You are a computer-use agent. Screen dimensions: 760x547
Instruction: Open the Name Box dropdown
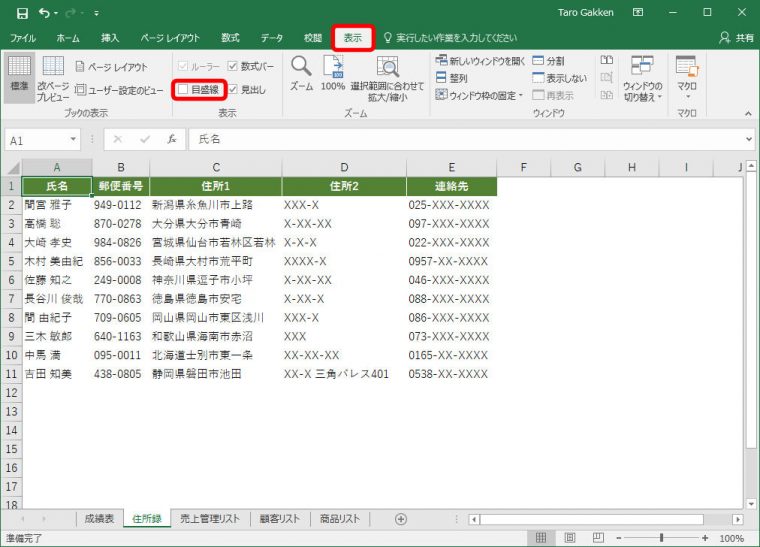(x=73, y=140)
